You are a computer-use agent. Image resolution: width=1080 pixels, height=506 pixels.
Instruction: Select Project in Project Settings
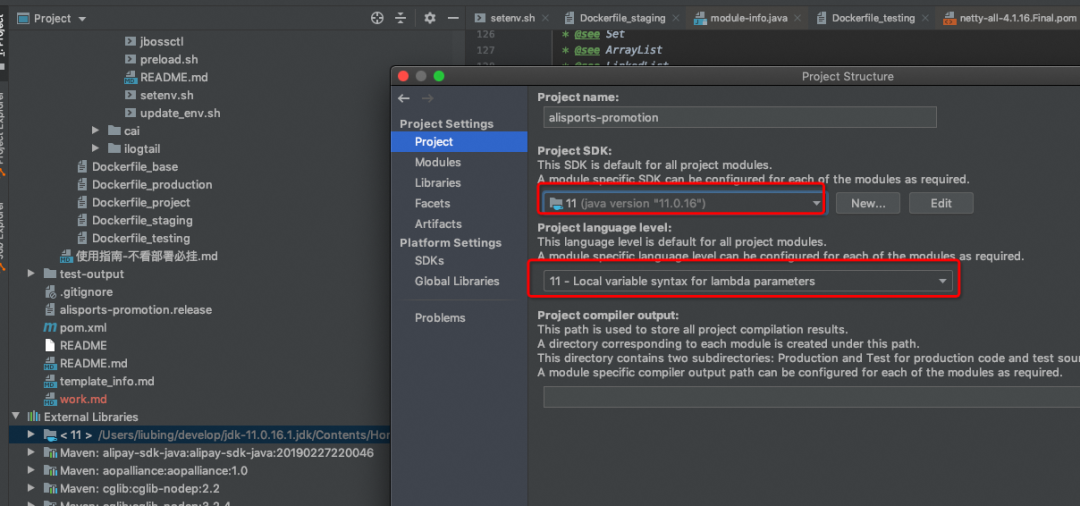point(459,142)
